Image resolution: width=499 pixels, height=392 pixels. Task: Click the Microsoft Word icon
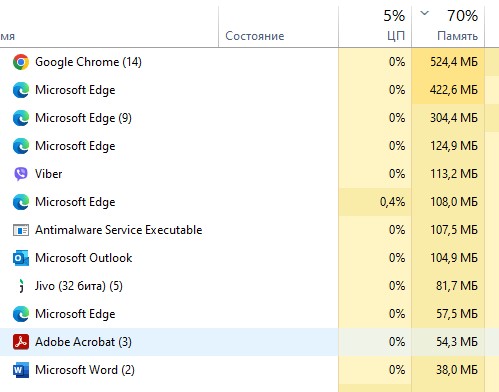[21, 370]
